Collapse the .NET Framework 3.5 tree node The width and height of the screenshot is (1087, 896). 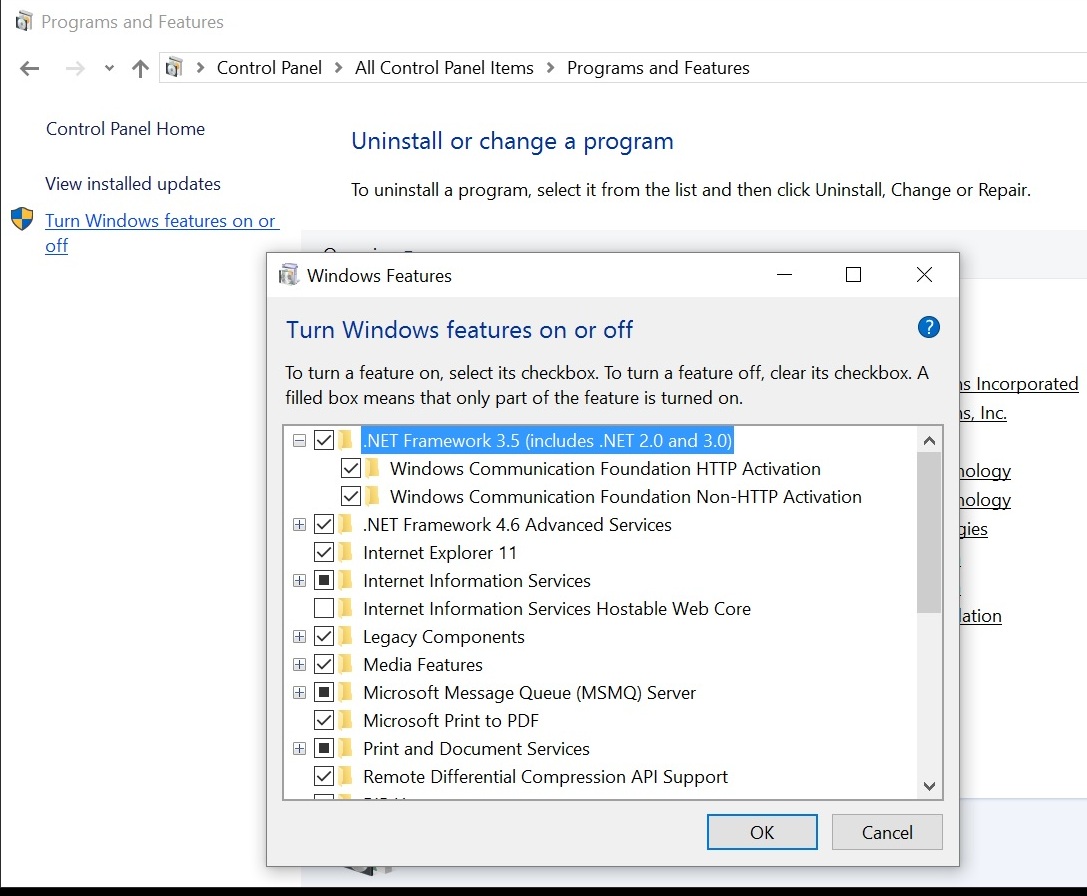[x=299, y=440]
